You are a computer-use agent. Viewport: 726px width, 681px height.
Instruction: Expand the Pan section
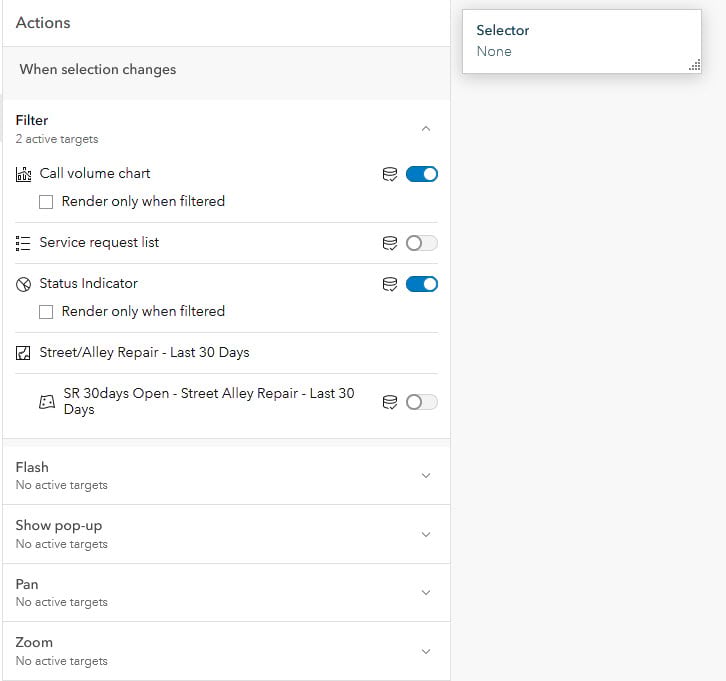pyautogui.click(x=426, y=593)
